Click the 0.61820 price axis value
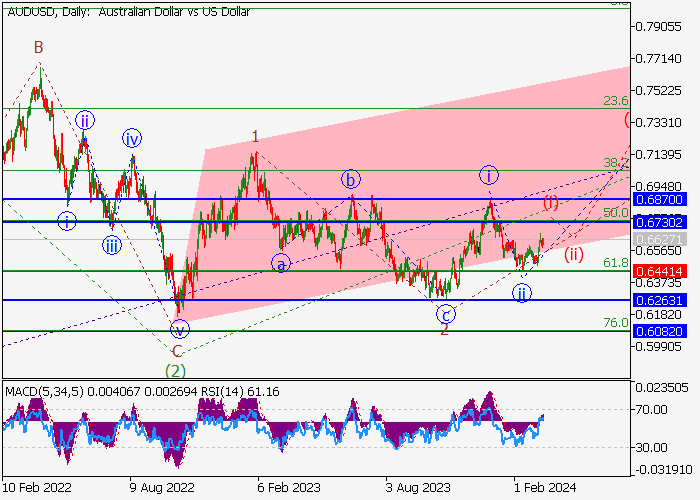The image size is (700, 500). coord(658,314)
